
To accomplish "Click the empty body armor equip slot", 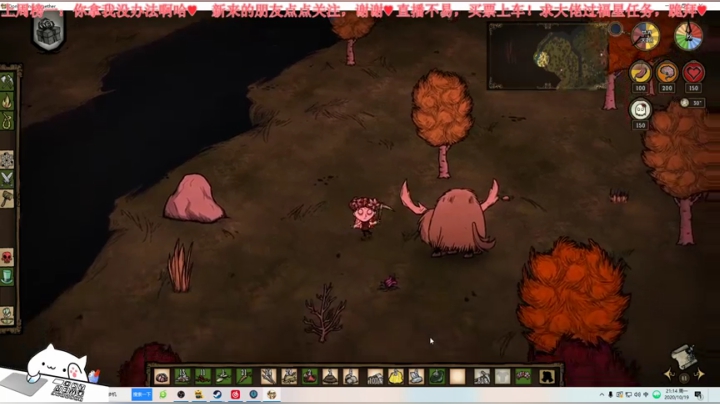I will (503, 376).
